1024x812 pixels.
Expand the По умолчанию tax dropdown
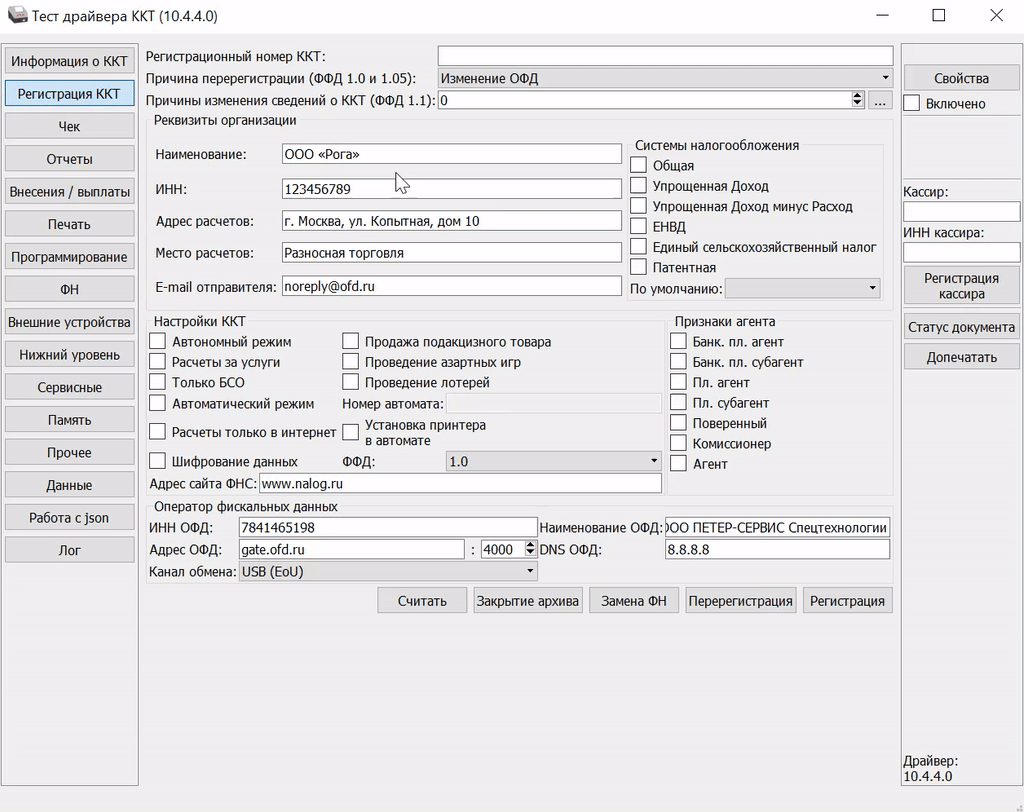[x=802, y=288]
